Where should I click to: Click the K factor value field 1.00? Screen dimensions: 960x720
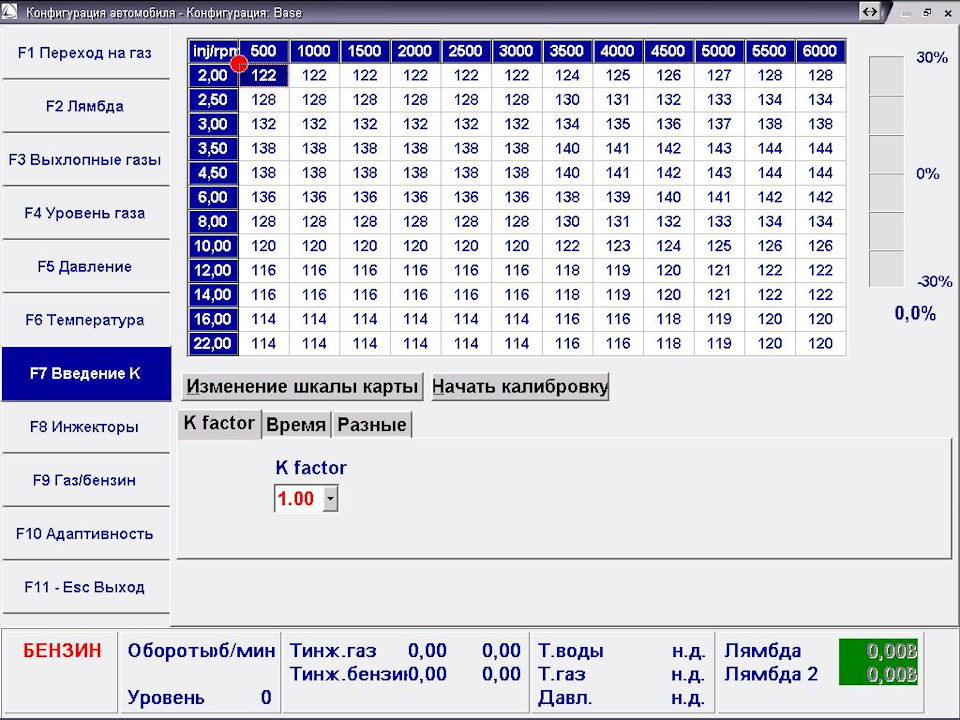tap(299, 498)
